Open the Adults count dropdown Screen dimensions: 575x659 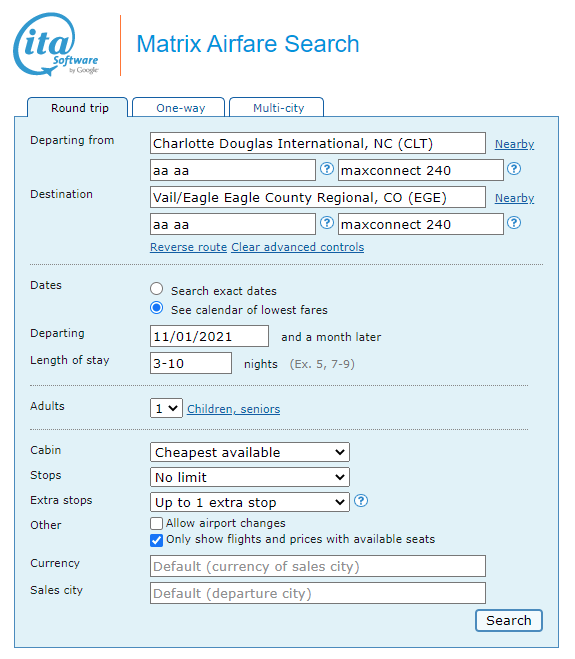(x=166, y=408)
